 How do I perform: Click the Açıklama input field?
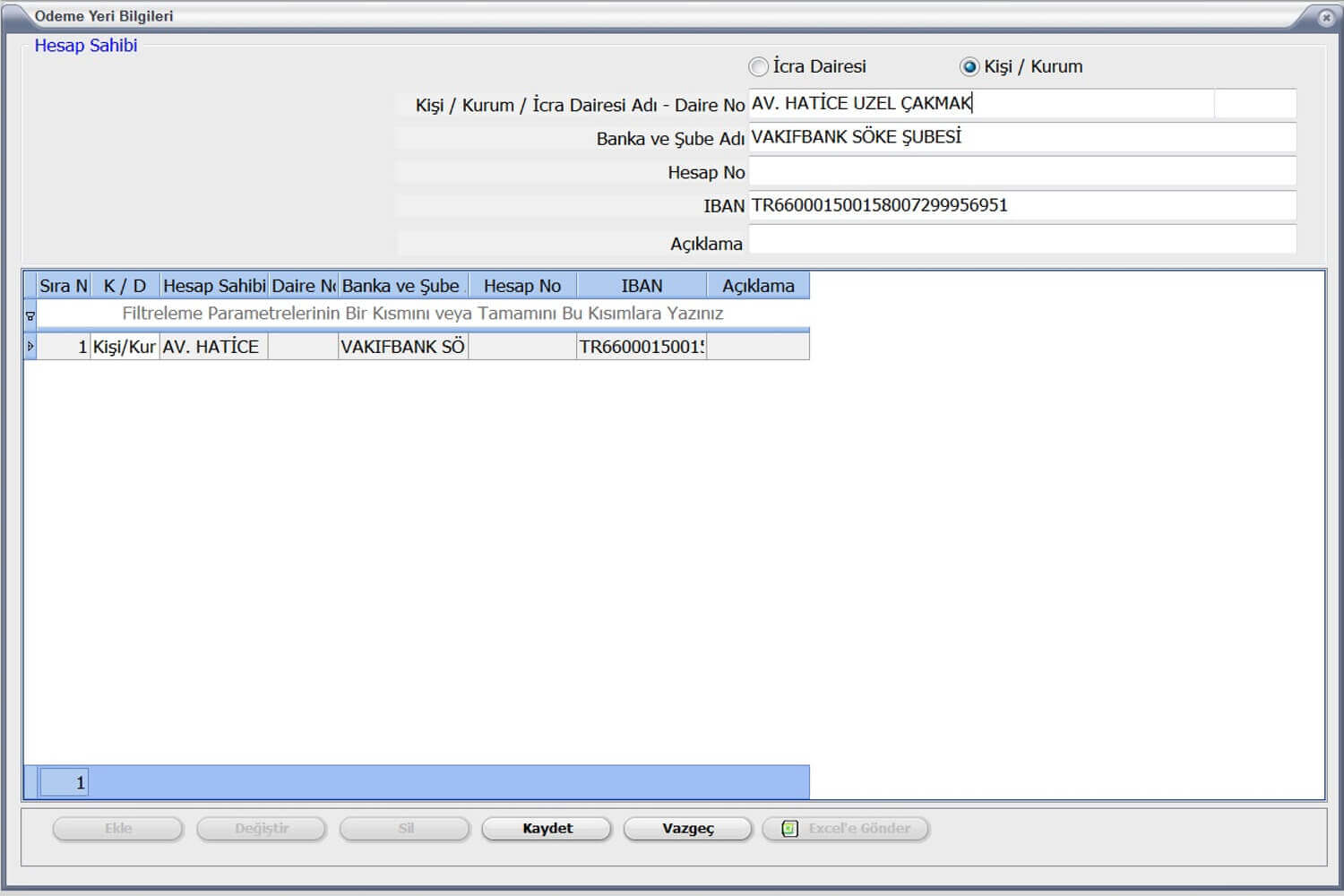[x=1021, y=240]
